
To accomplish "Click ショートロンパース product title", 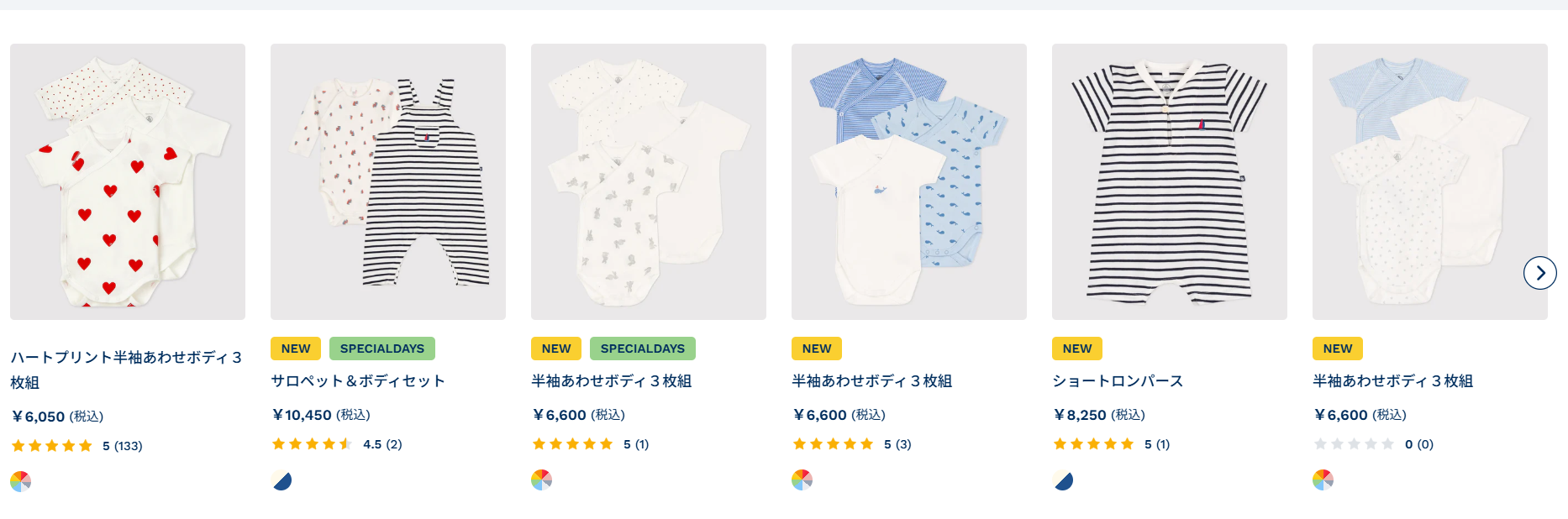I will tap(1118, 381).
